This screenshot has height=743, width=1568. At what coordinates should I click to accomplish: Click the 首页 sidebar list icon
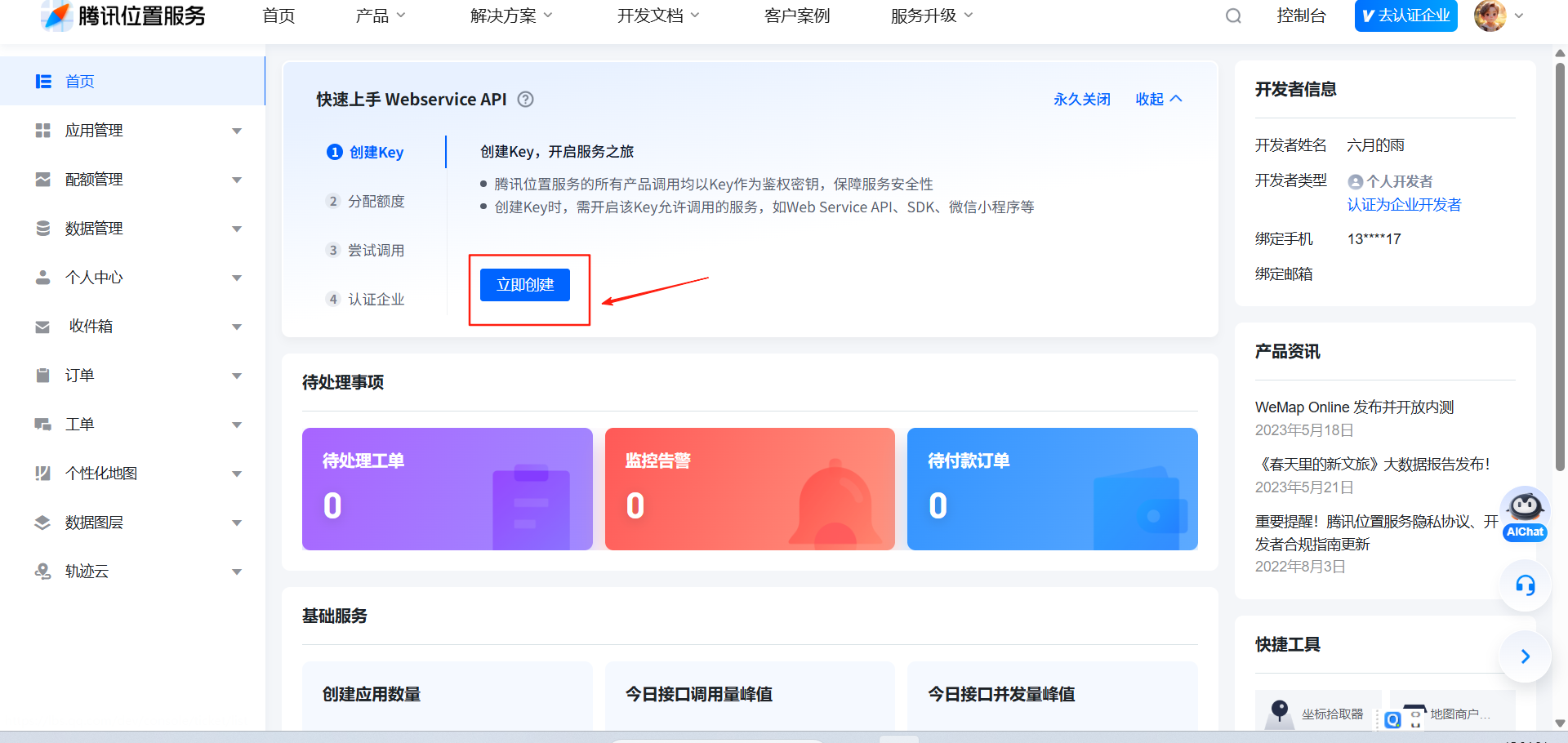pyautogui.click(x=43, y=82)
